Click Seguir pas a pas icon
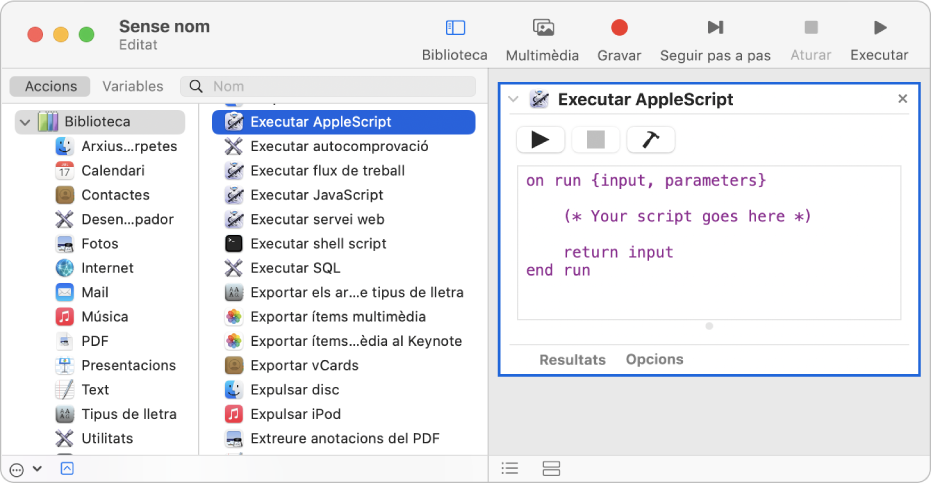931x484 pixels. click(x=715, y=29)
